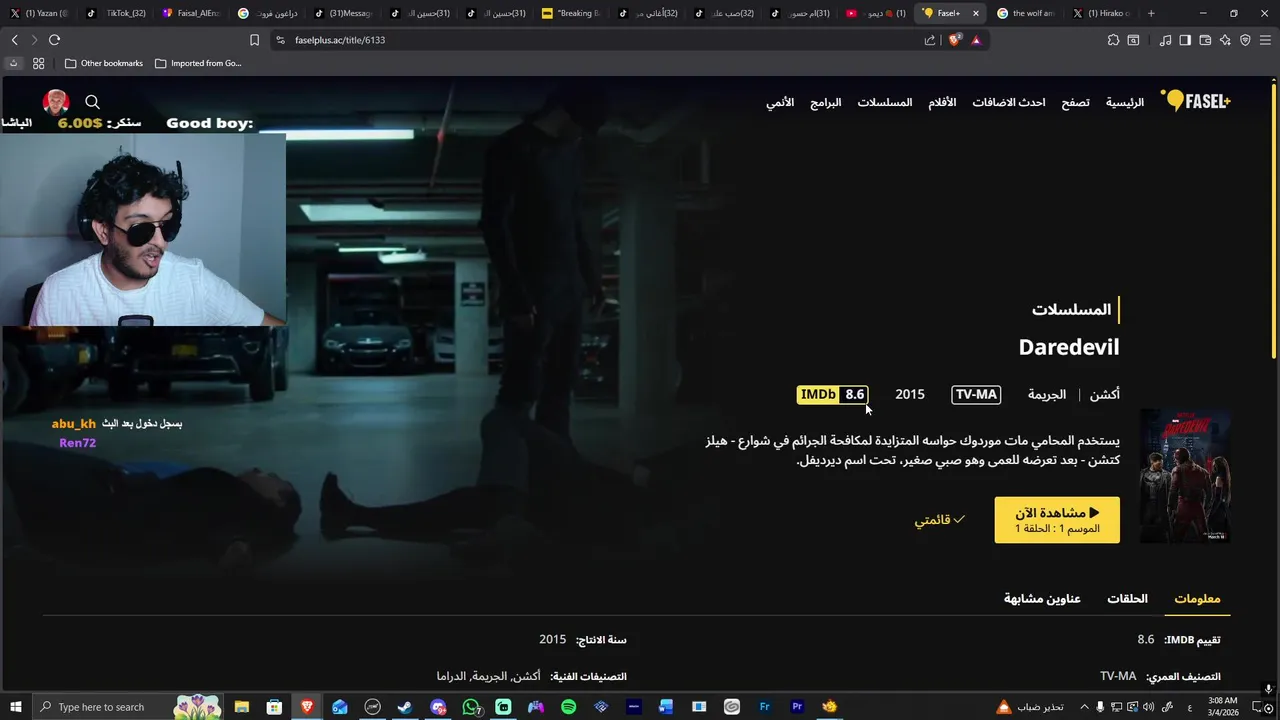Open Brave Wallet icon

coord(1205,40)
